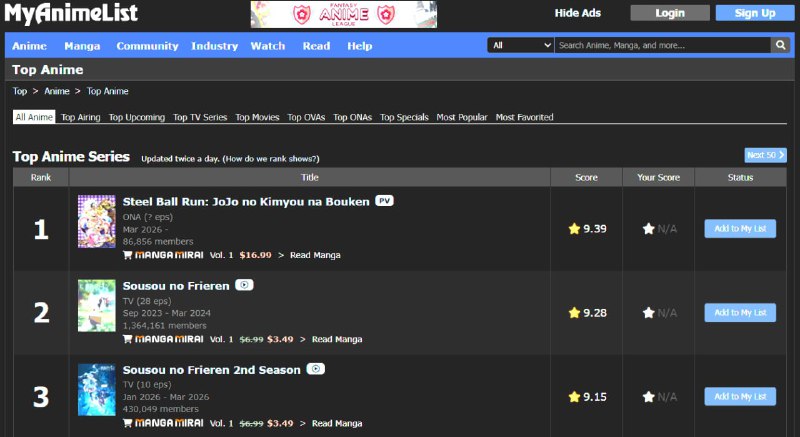The height and width of the screenshot is (437, 800).
Task: Click the PV badge next to Steel Ball Run
Action: click(384, 201)
